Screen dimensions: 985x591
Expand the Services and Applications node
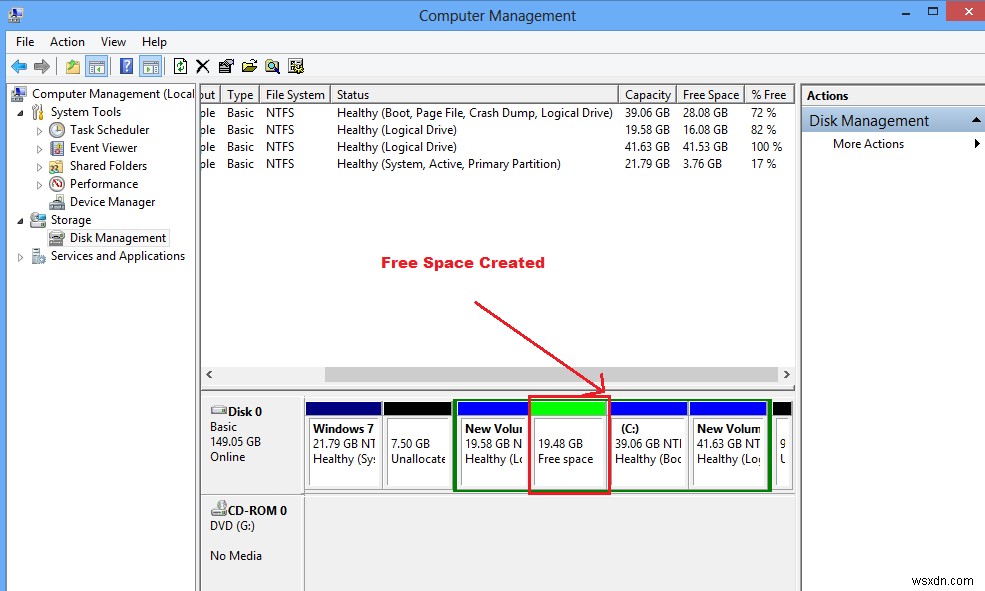18,256
